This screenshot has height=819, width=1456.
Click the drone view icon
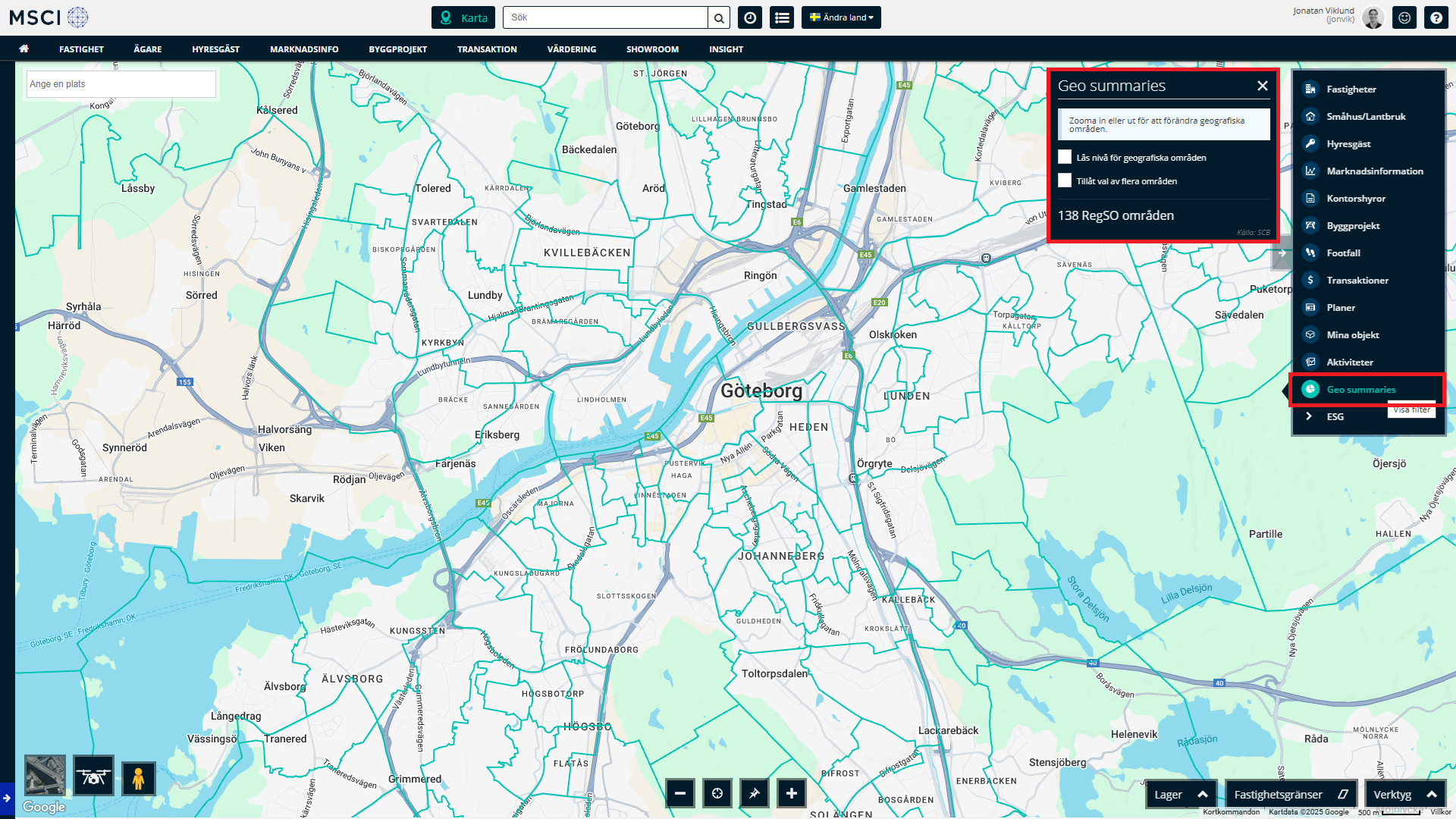tap(94, 777)
